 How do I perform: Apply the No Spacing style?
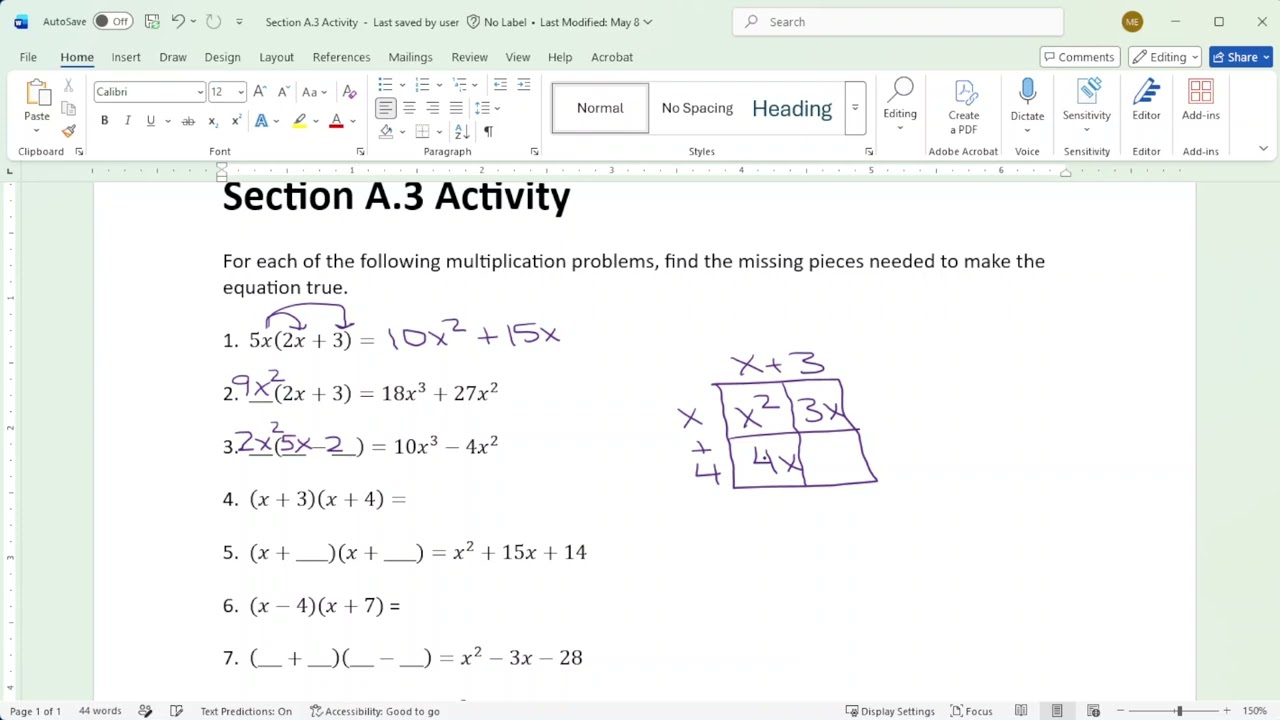click(x=697, y=108)
